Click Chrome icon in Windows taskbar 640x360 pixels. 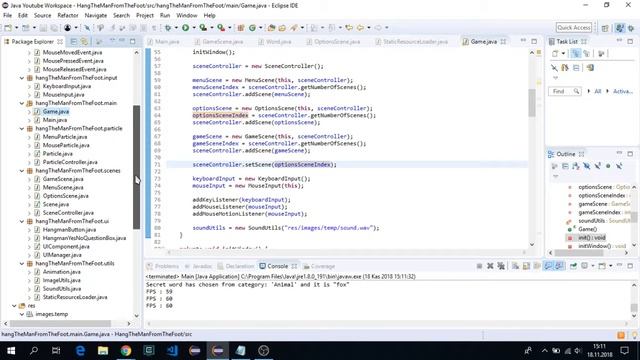pos(126,351)
